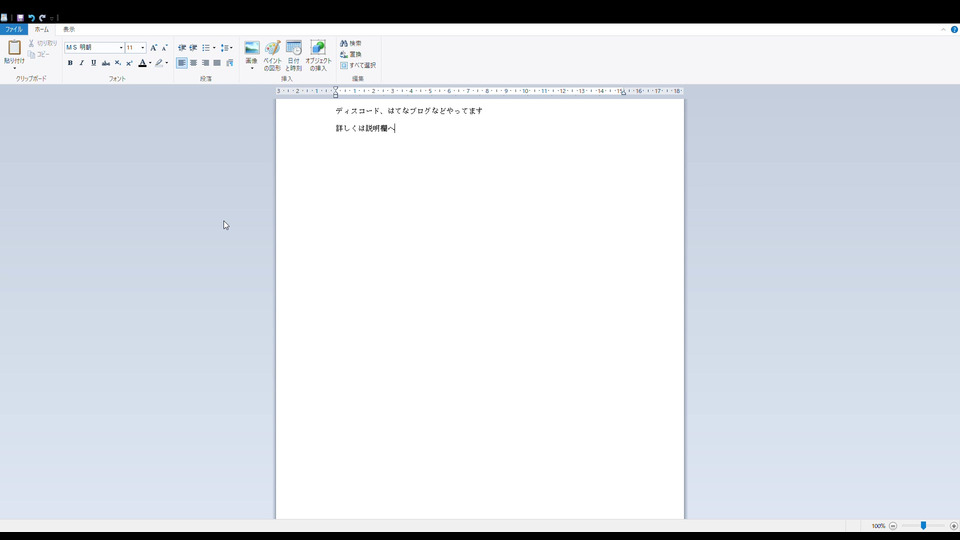The height and width of the screenshot is (540, 960).
Task: Open the font size dropdown arrow
Action: click(x=143, y=47)
